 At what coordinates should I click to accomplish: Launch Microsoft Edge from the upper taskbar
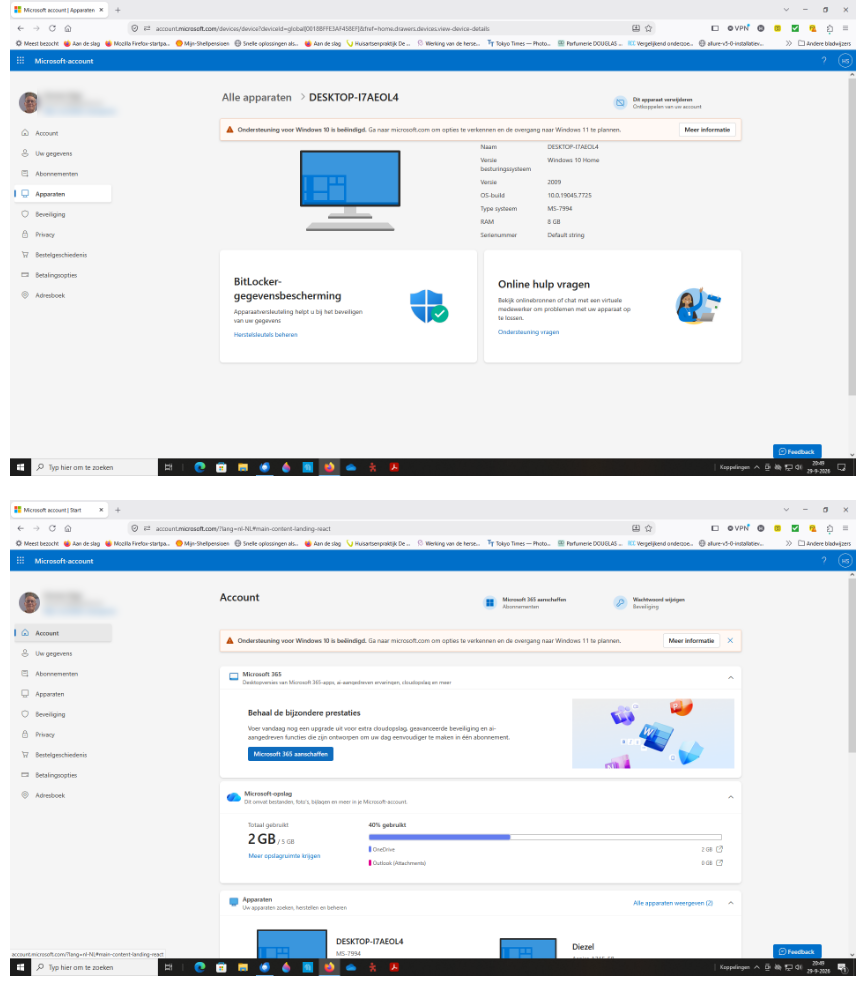point(200,467)
